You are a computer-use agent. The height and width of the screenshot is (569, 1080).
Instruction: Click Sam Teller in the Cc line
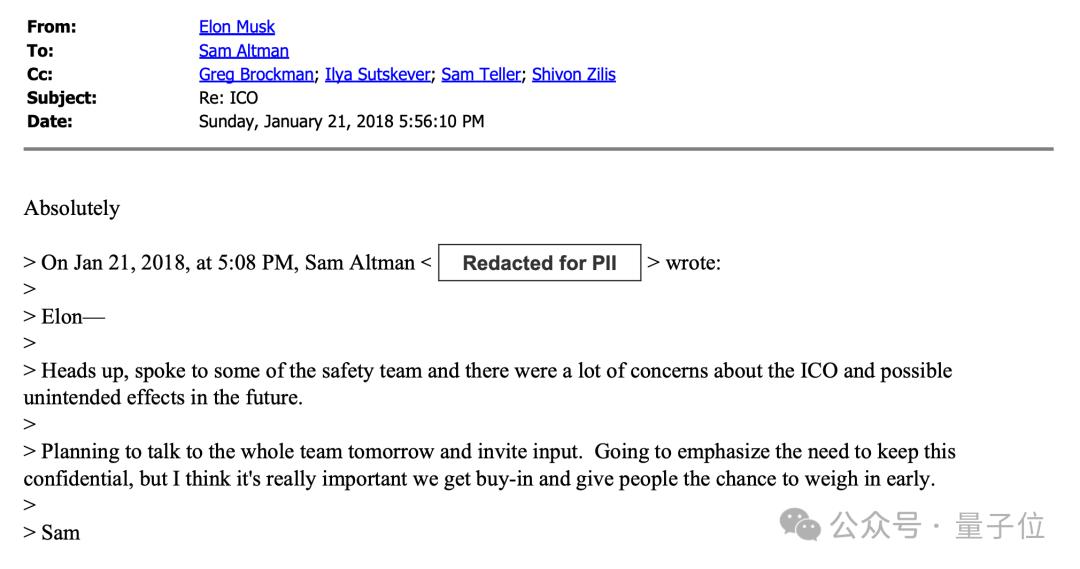point(481,74)
